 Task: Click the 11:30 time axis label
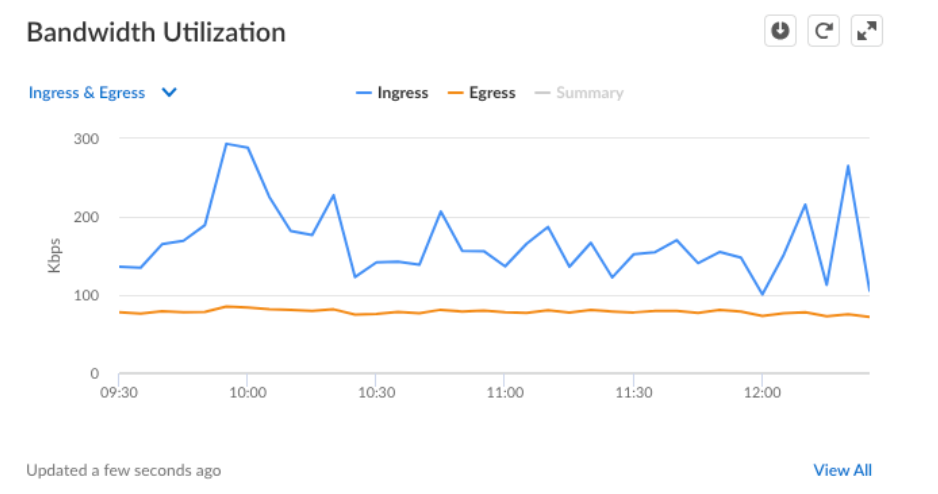pos(633,393)
